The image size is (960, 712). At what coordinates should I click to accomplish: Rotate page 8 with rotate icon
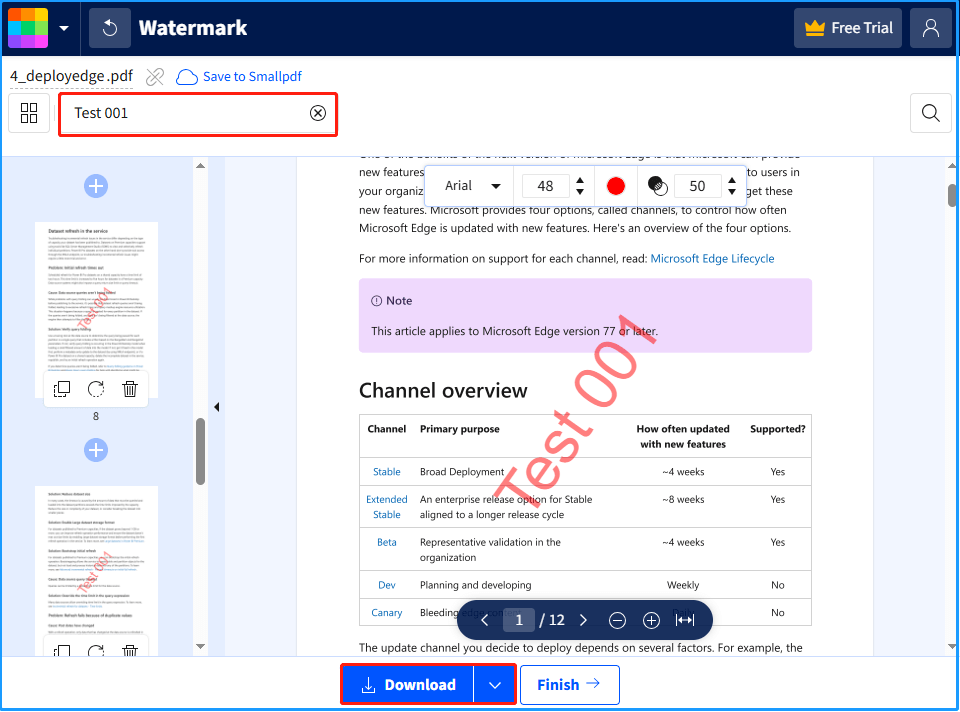(96, 389)
